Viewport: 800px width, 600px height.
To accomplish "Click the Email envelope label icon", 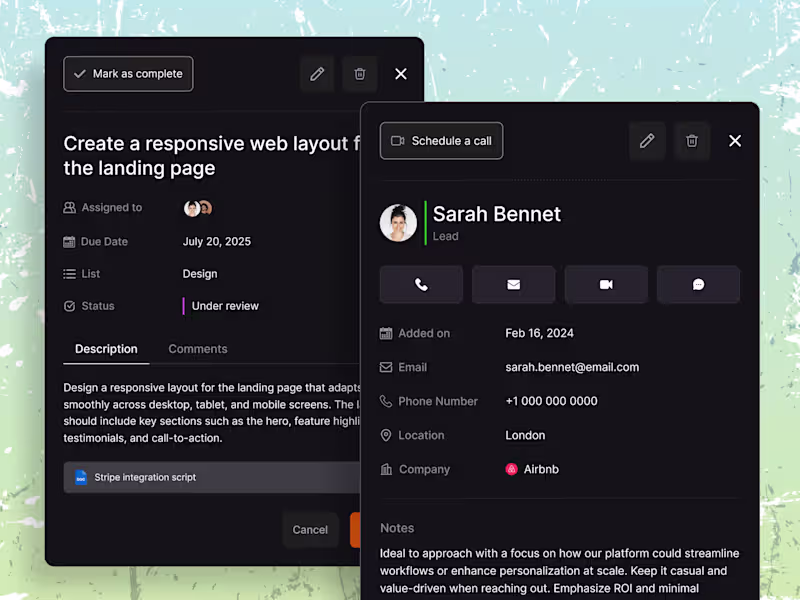I will 386,367.
